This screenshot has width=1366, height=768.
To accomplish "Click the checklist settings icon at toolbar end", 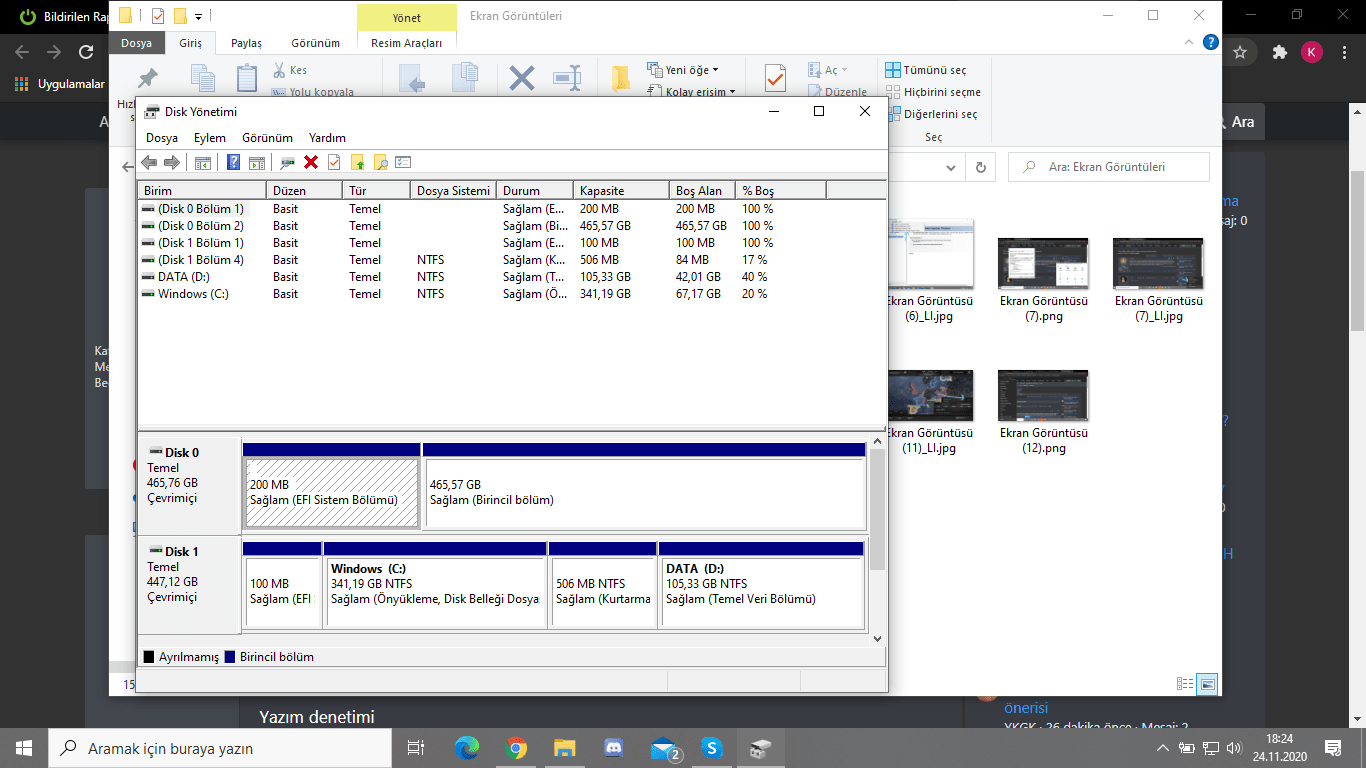I will tap(403, 163).
